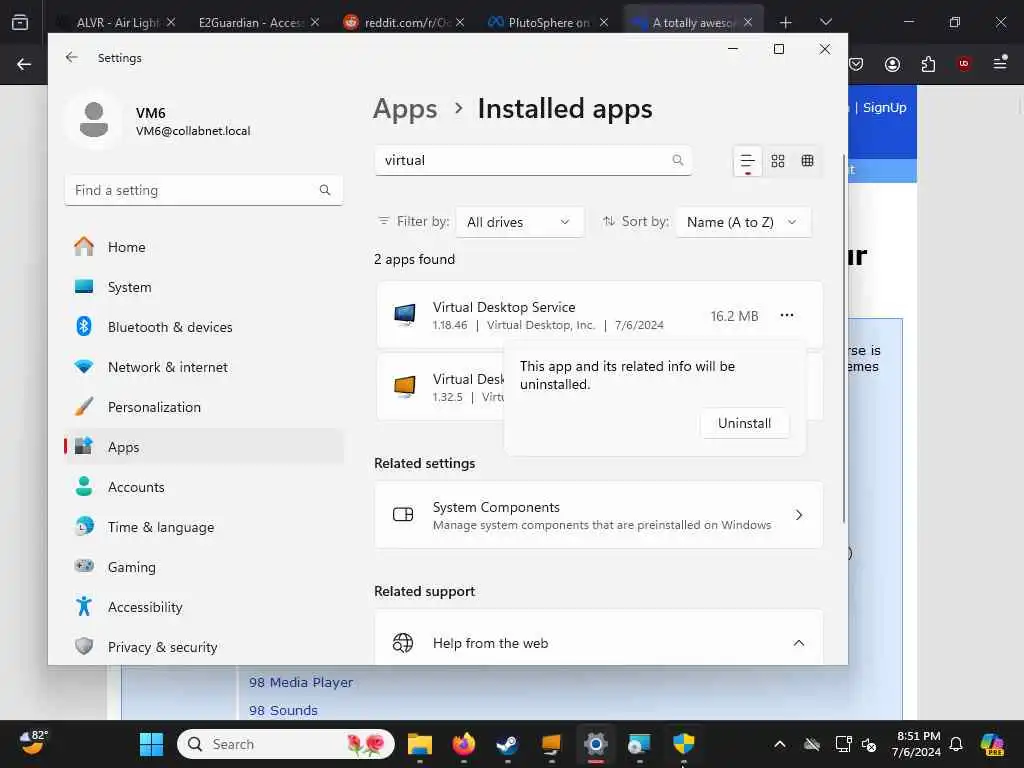Switch installed apps to table view

[x=808, y=161]
